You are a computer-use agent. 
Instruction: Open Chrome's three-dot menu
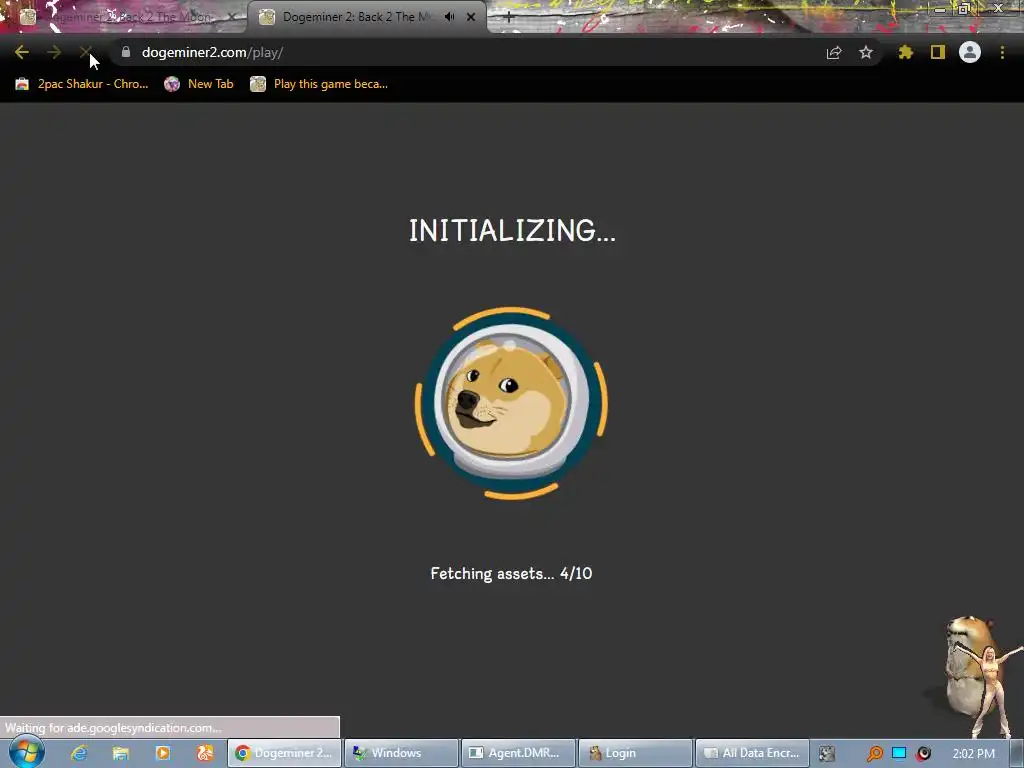click(x=1002, y=53)
